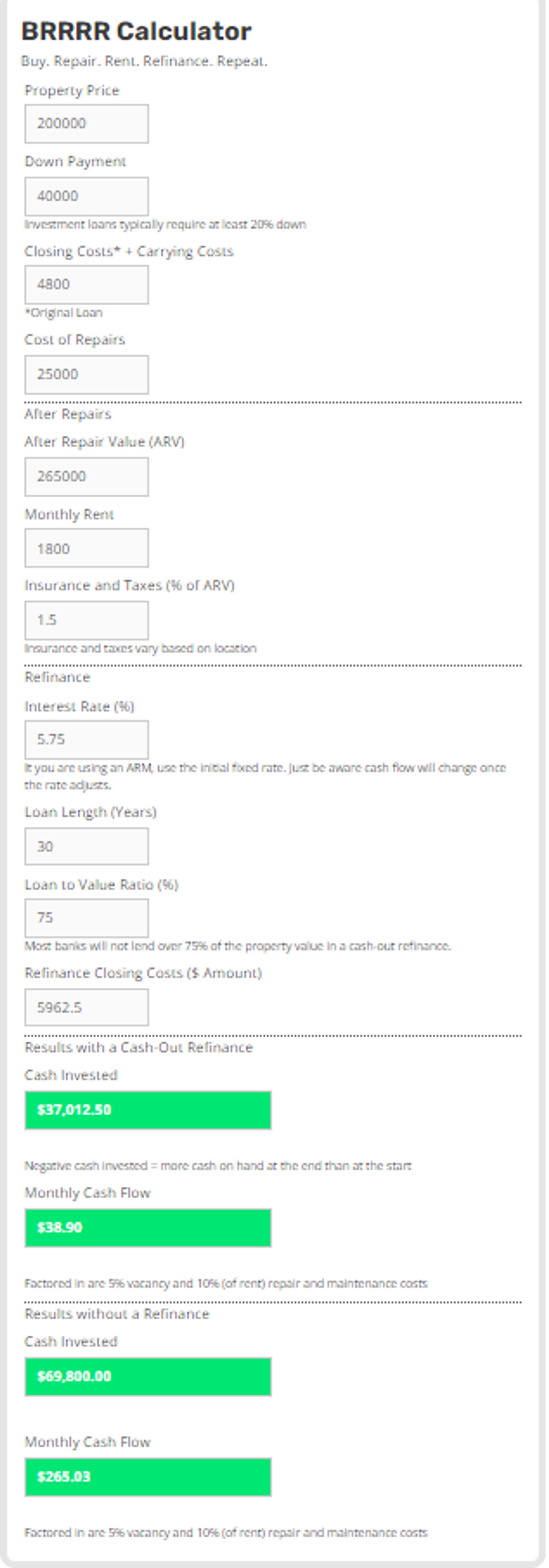Click the Results with a Cash-Out Refinance heading

[138, 1047]
